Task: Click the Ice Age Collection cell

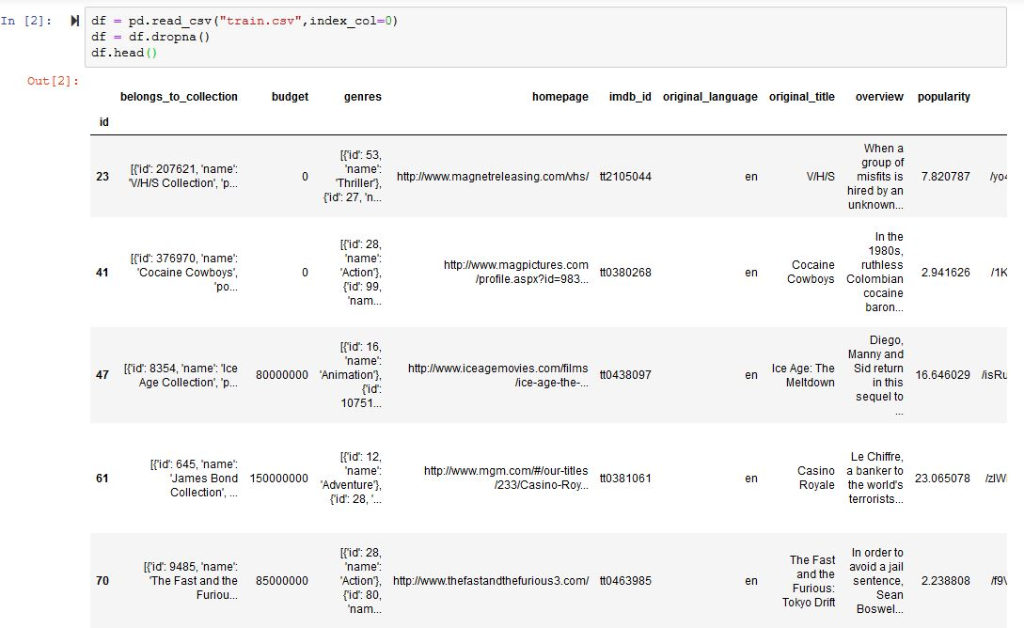Action: [x=181, y=375]
